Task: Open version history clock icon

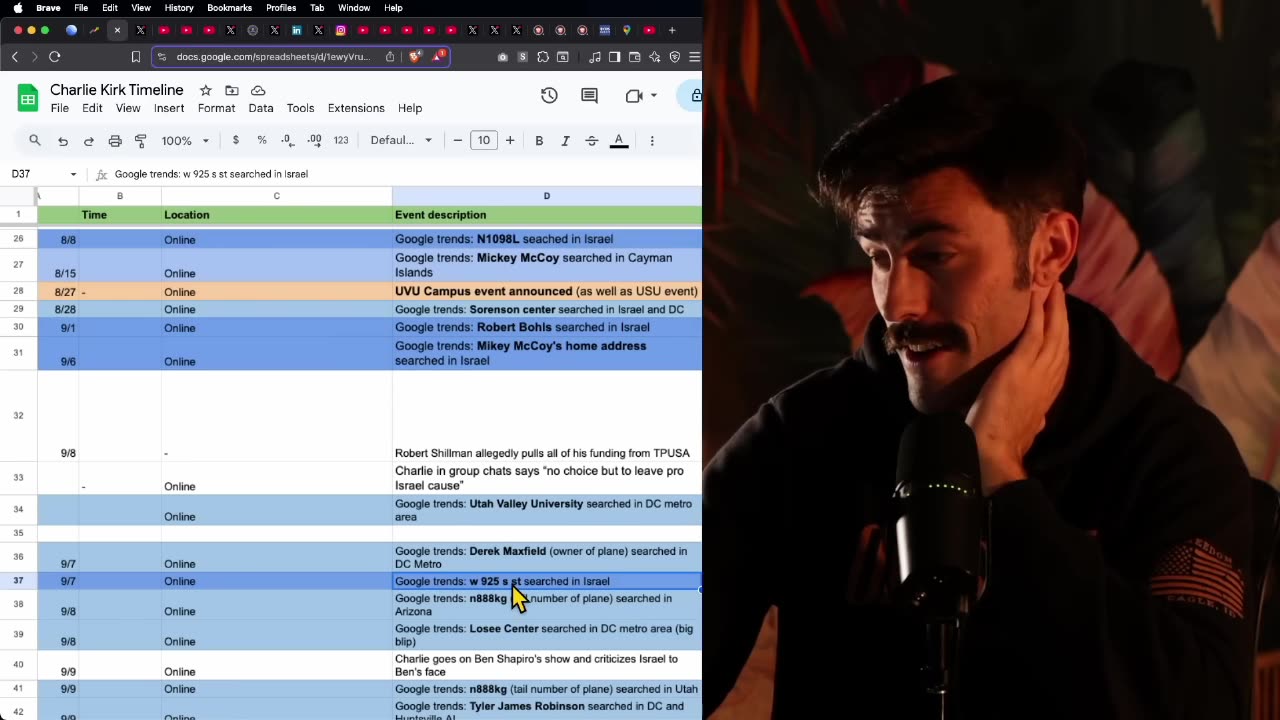Action: [549, 96]
